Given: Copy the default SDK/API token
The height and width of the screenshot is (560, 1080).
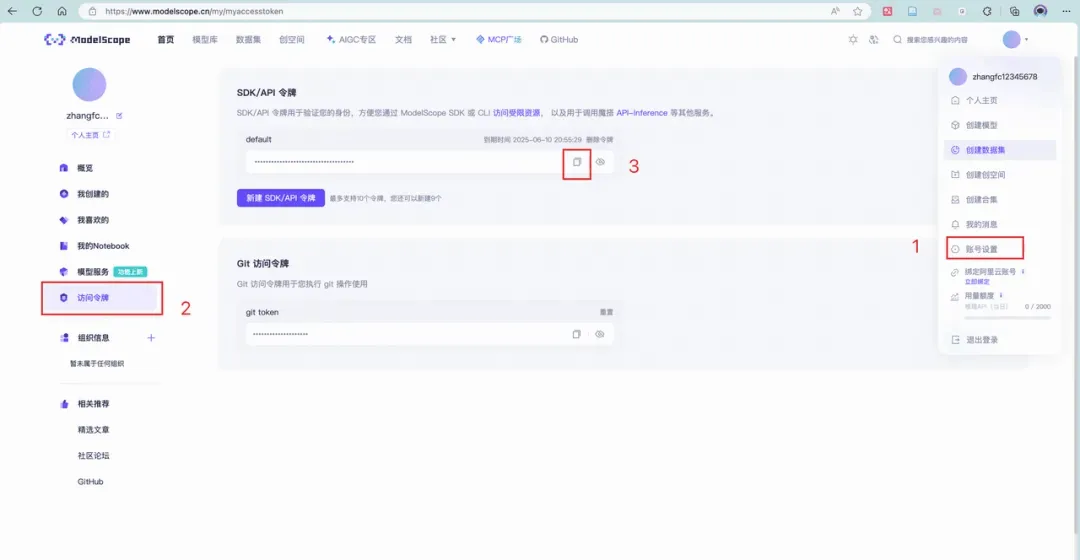Looking at the screenshot, I should (x=577, y=162).
